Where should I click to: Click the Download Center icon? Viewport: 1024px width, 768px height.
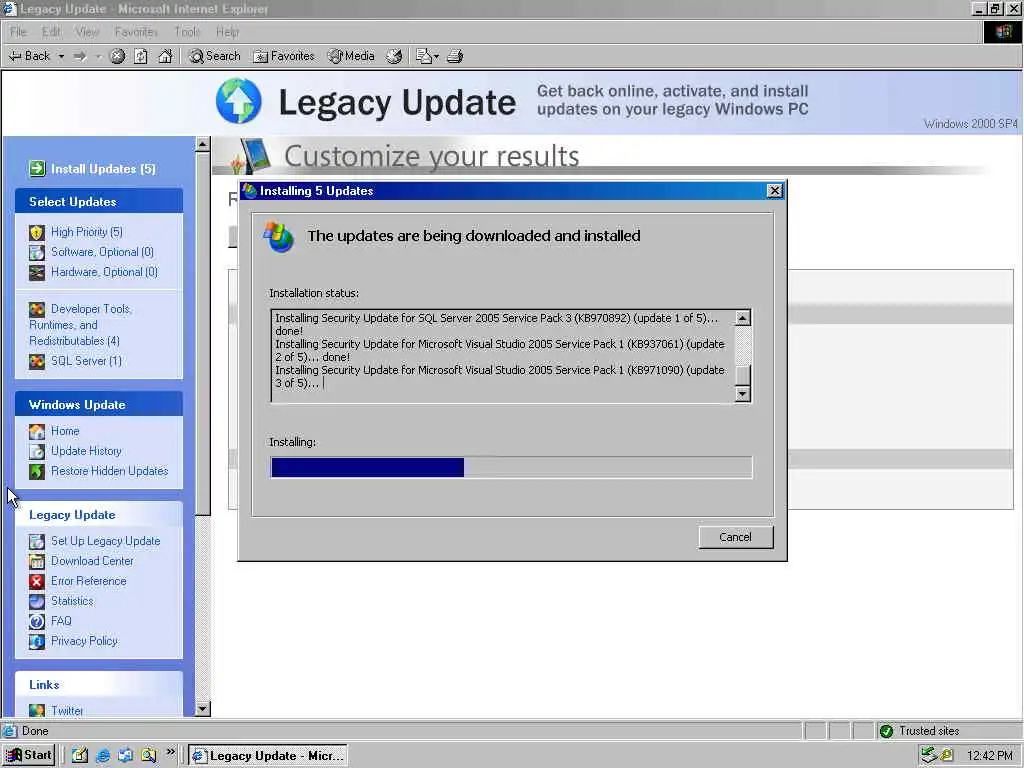(37, 562)
